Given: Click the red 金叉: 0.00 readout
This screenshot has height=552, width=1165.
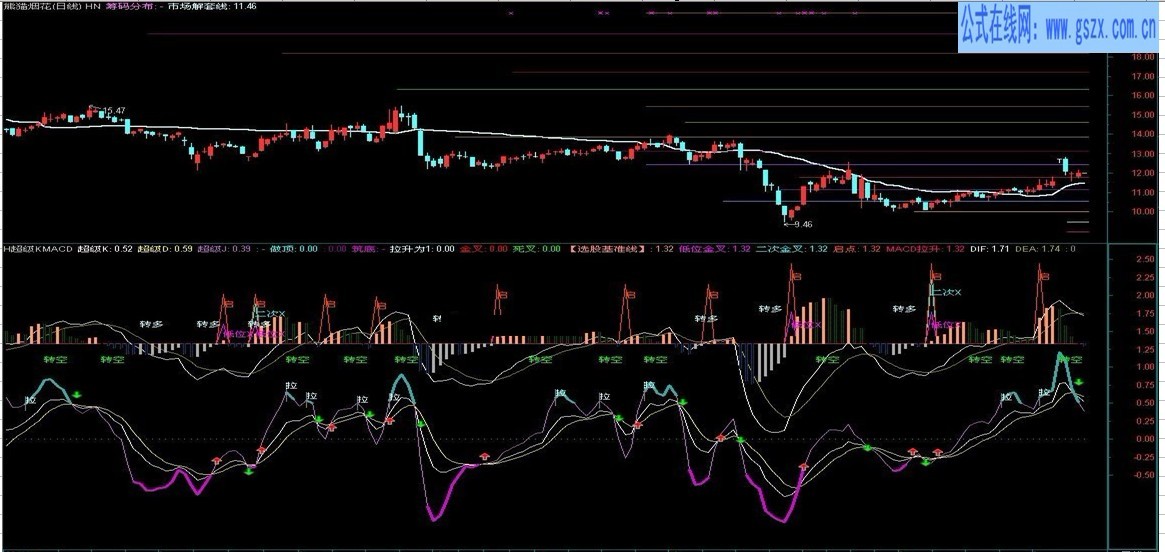Looking at the screenshot, I should (x=484, y=249).
